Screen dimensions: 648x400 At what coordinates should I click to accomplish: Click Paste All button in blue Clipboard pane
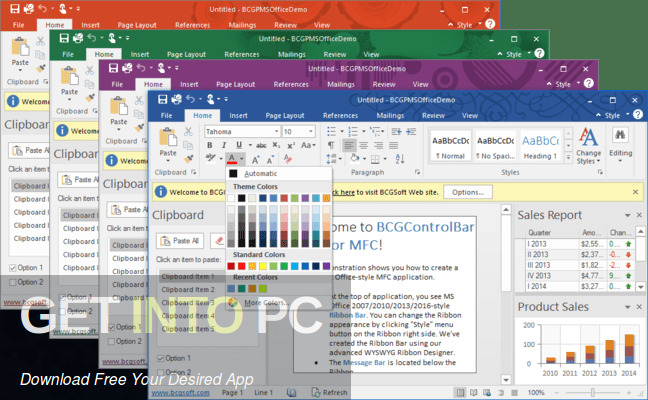click(x=180, y=241)
